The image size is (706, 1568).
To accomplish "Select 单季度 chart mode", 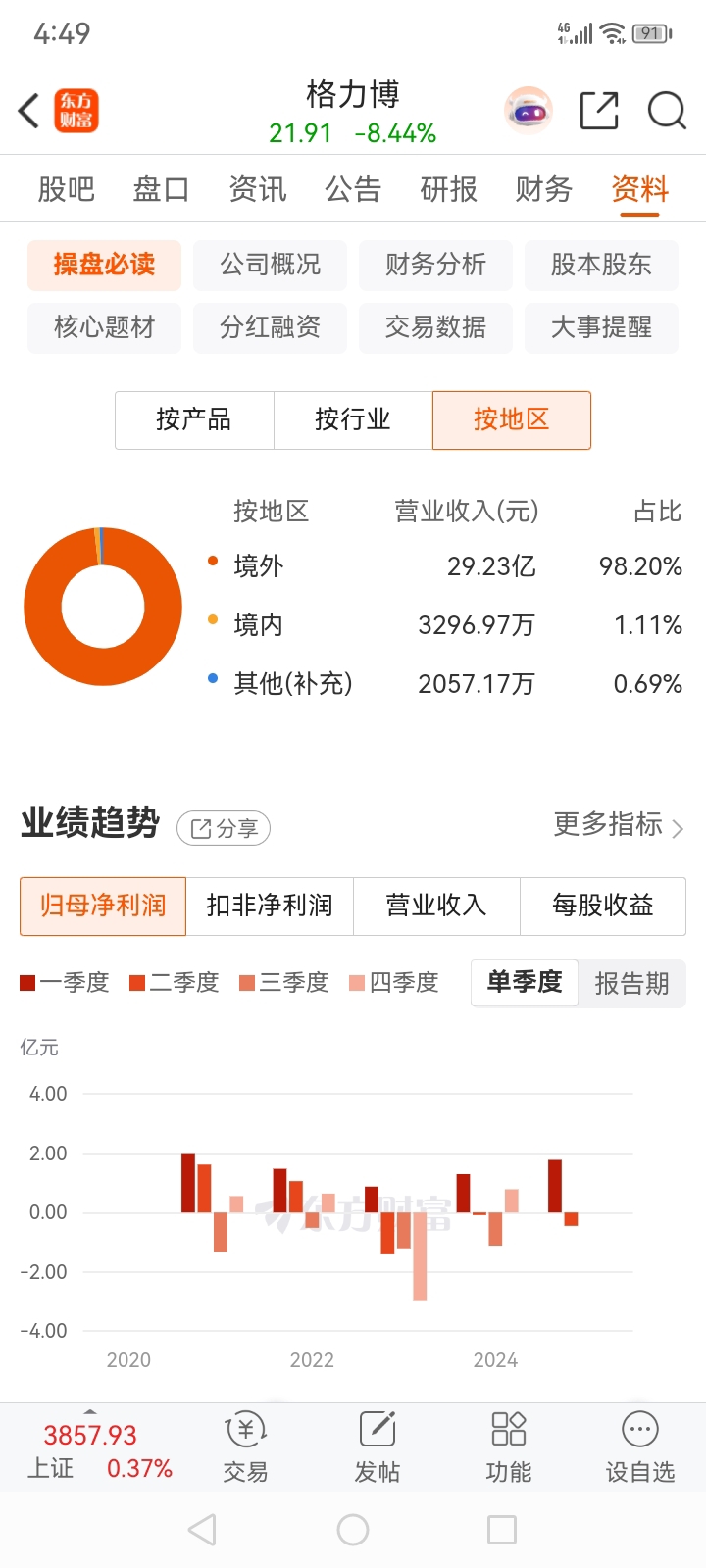I will pyautogui.click(x=525, y=982).
